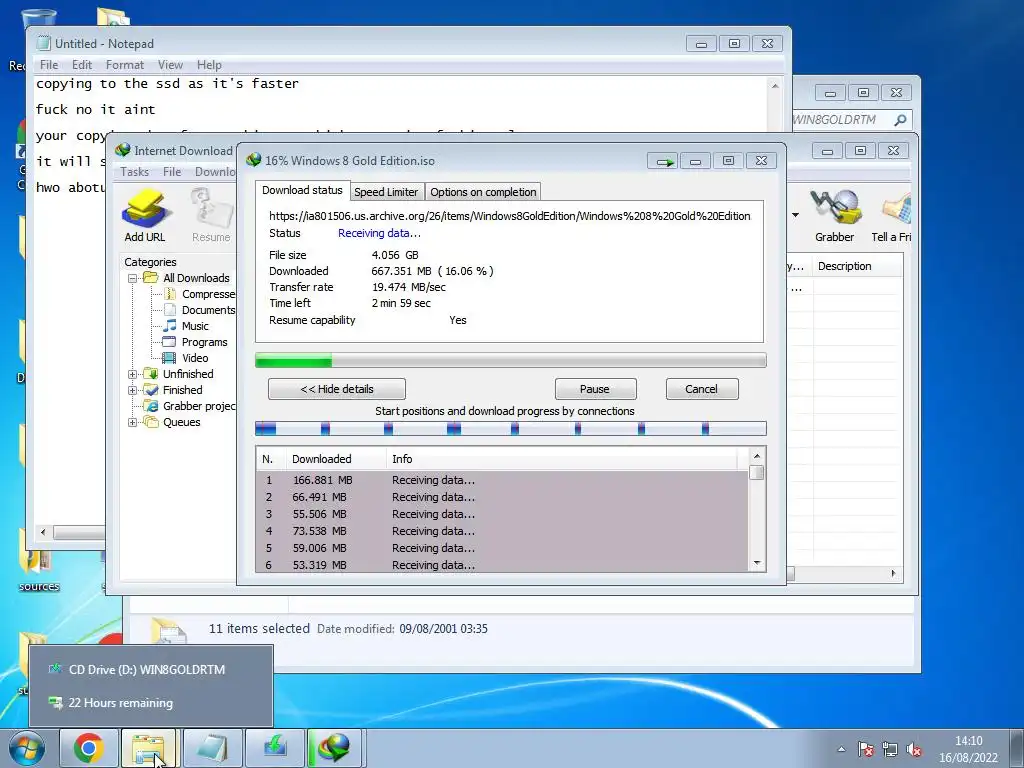
Task: Click the Add URL icon in IDM
Action: point(145,216)
